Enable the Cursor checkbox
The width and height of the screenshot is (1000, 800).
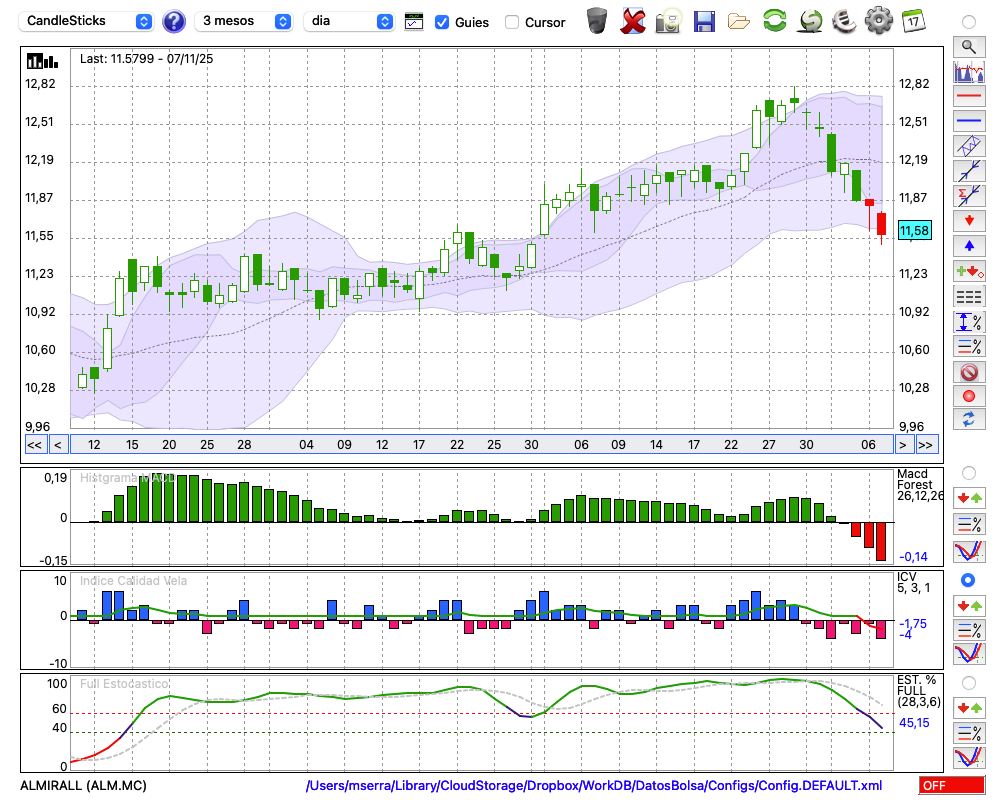click(512, 22)
